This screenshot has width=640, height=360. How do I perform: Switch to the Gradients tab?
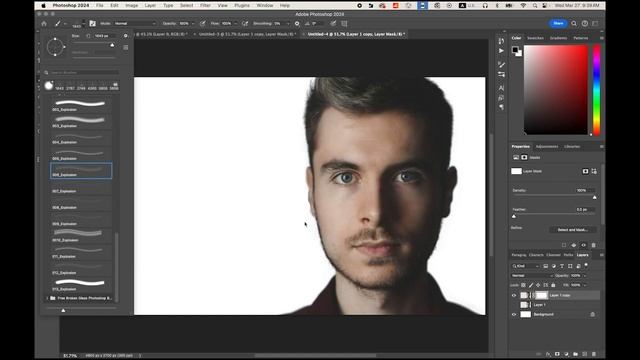coord(558,38)
